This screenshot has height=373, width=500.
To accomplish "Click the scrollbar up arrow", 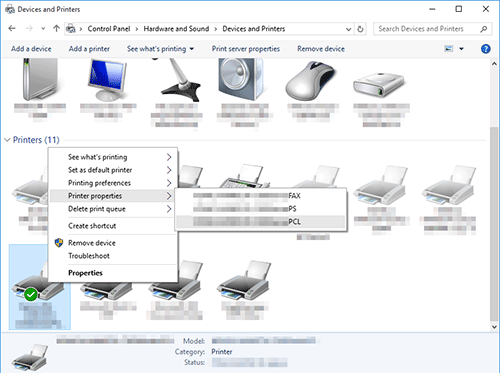I will click(494, 63).
